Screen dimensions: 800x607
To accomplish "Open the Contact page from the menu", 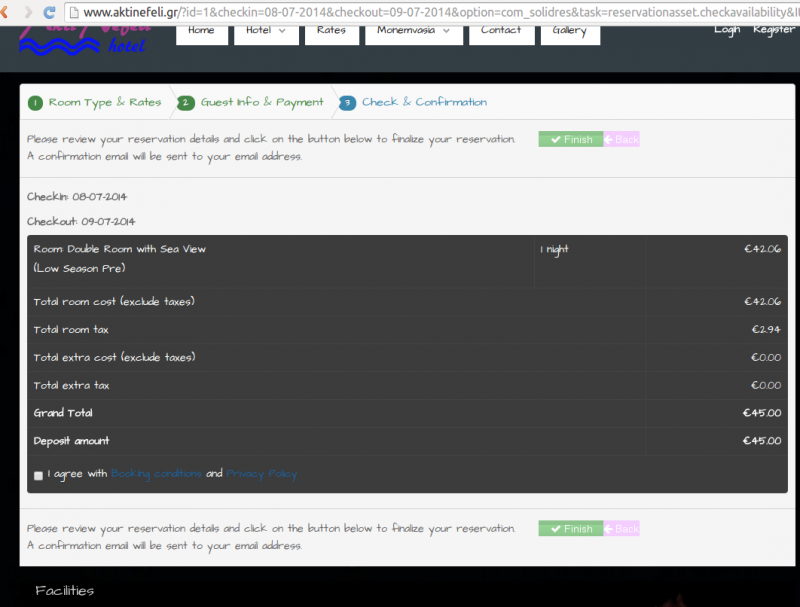I will (500, 30).
